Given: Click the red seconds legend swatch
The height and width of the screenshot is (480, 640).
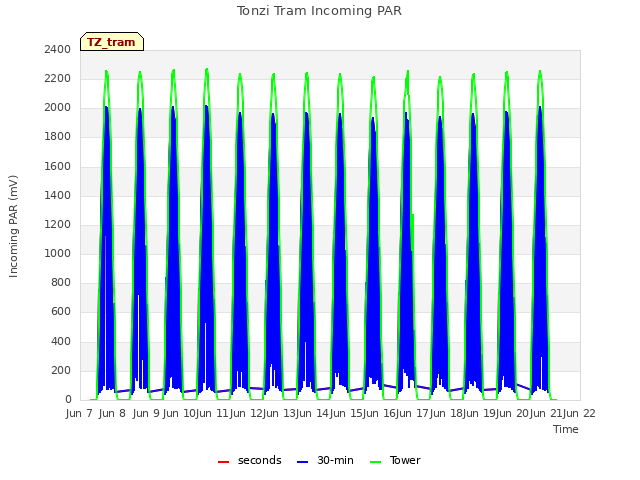Looking at the screenshot, I should coord(224,462).
